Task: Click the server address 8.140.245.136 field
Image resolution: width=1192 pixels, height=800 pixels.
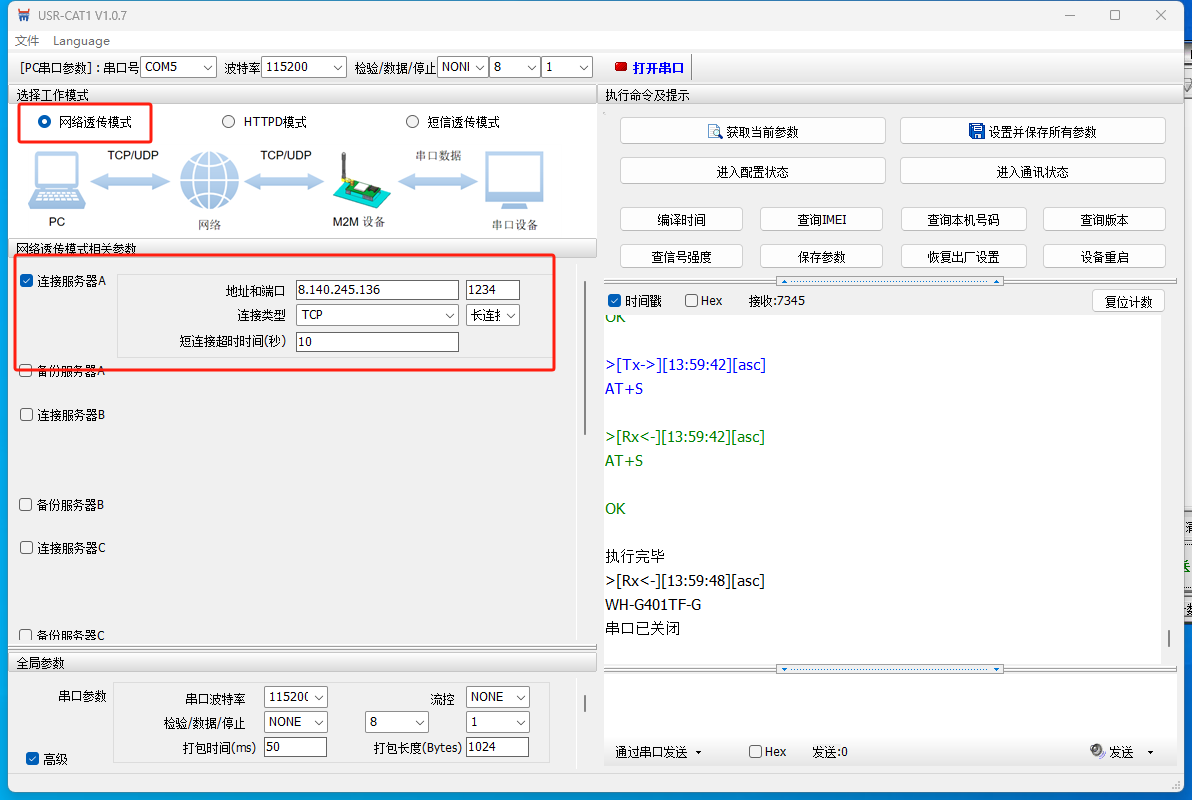Action: click(x=377, y=290)
